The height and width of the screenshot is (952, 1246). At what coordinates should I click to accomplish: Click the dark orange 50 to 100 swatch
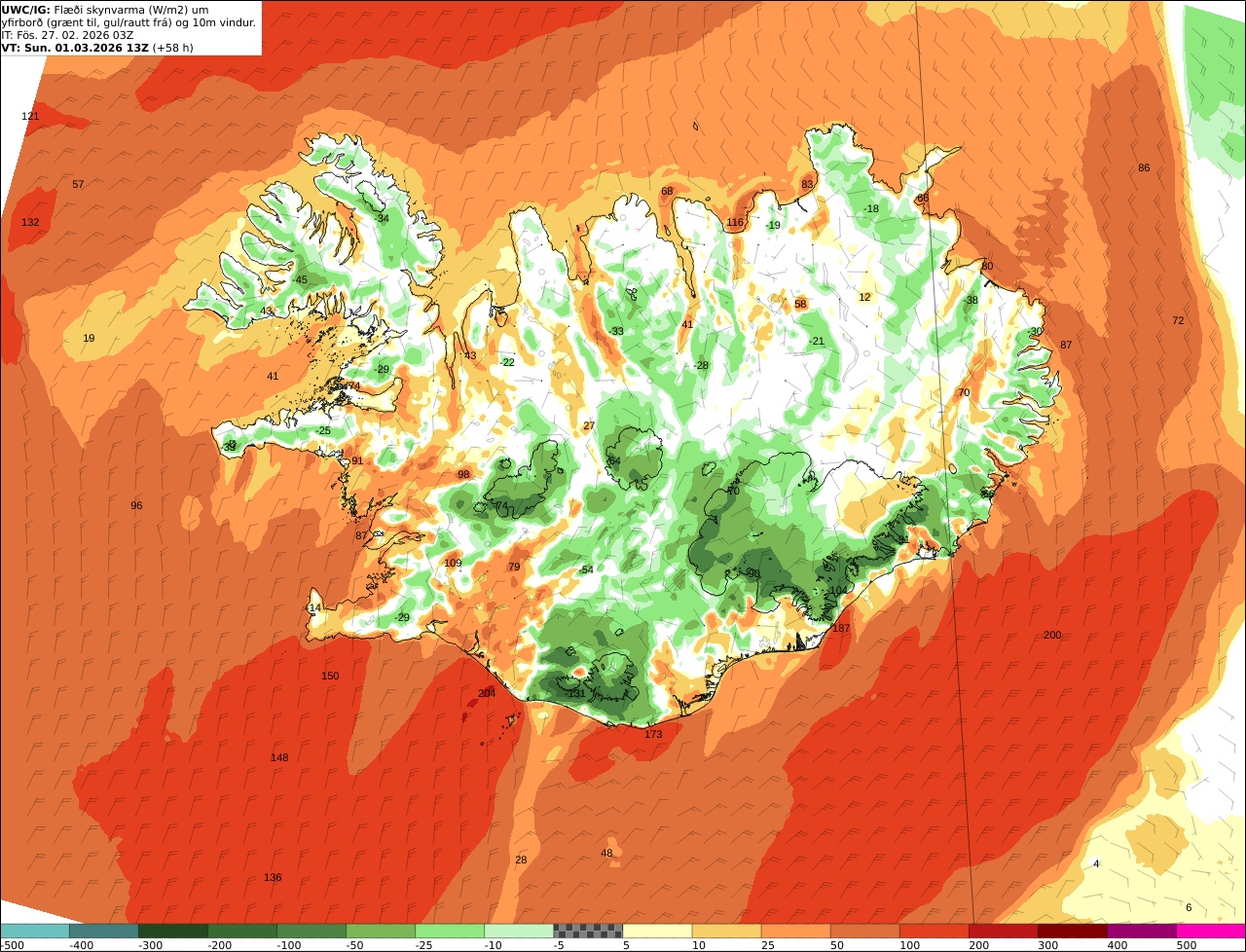(x=864, y=931)
